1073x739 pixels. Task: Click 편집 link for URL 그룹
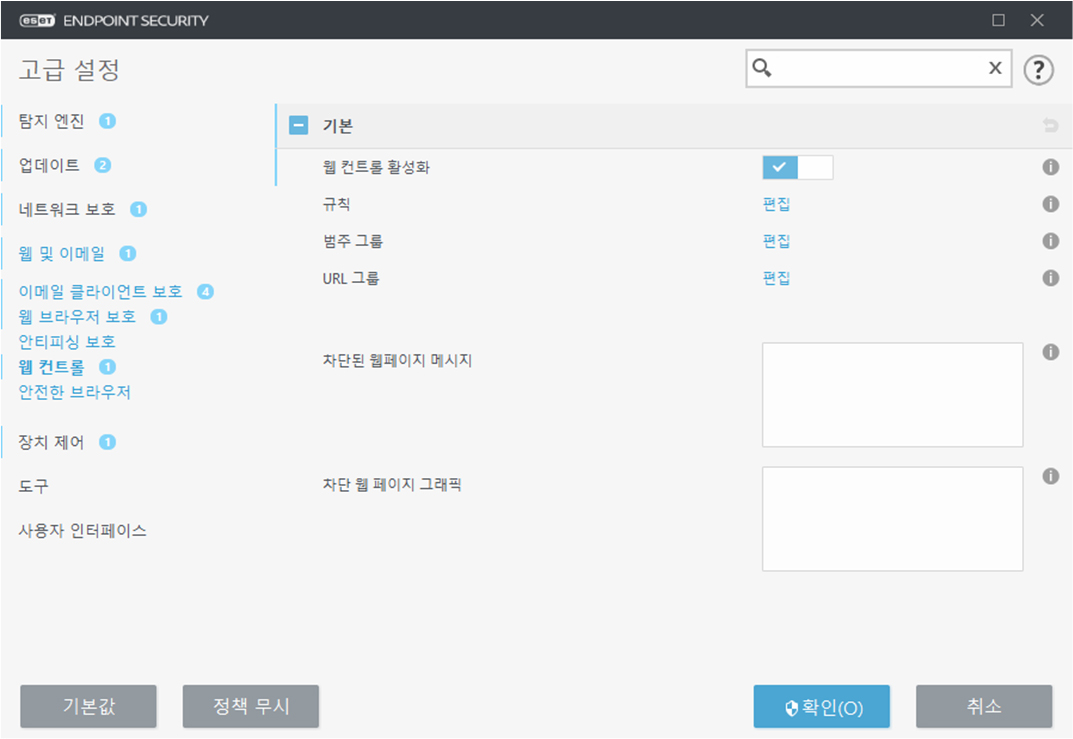[x=776, y=278]
